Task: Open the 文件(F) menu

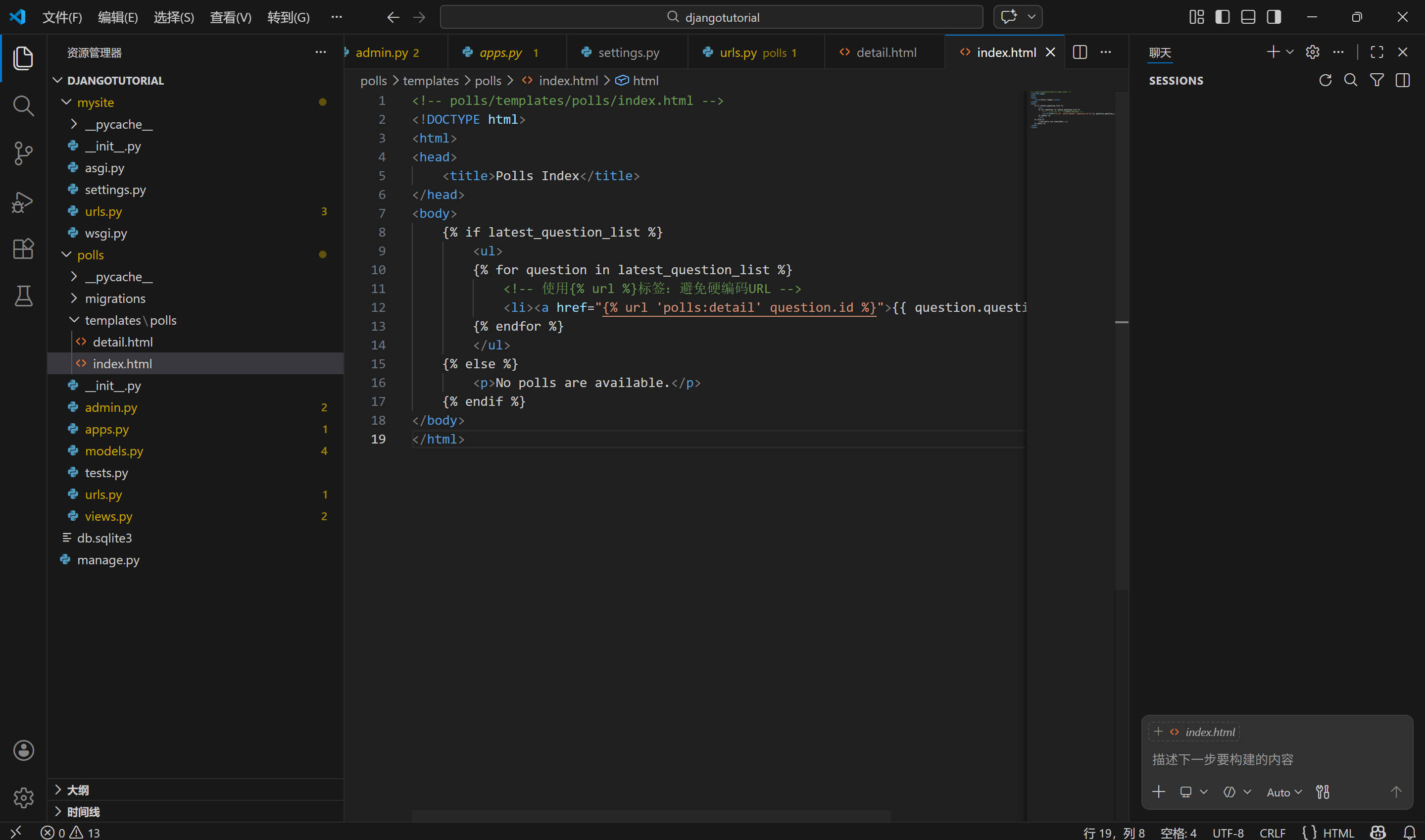Action: (62, 17)
